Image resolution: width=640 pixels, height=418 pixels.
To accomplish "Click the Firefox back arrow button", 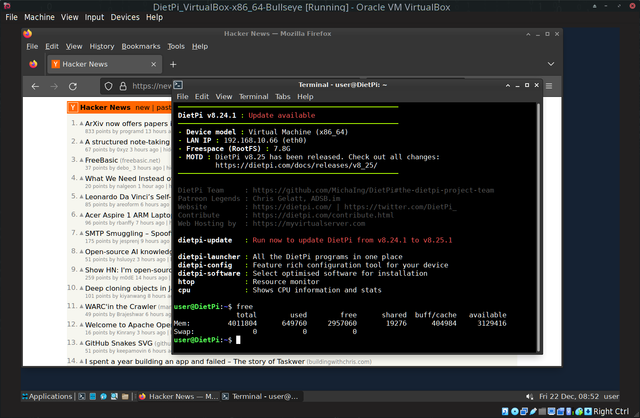I will (35, 86).
